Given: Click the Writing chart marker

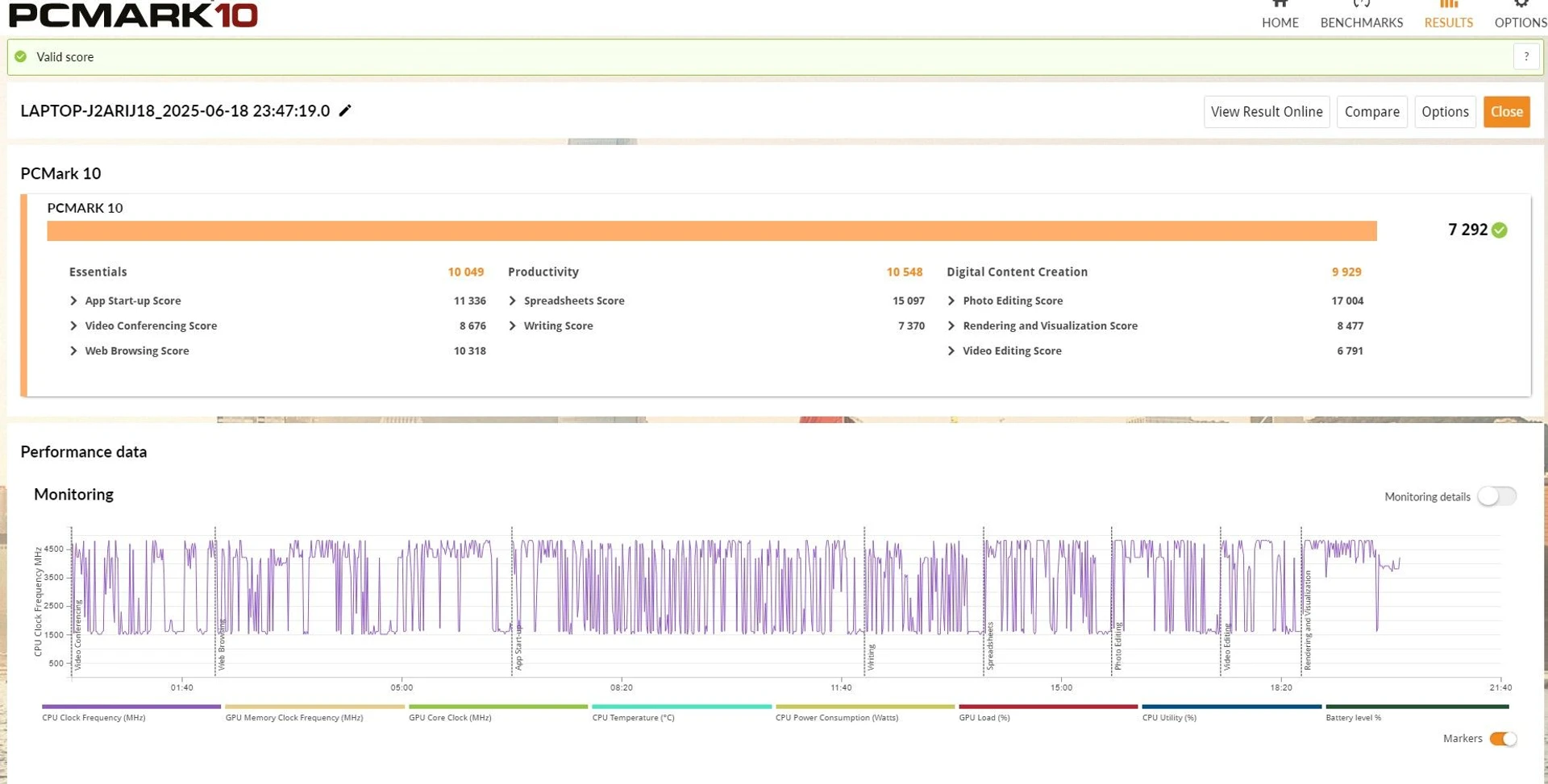Looking at the screenshot, I should click(x=871, y=657).
